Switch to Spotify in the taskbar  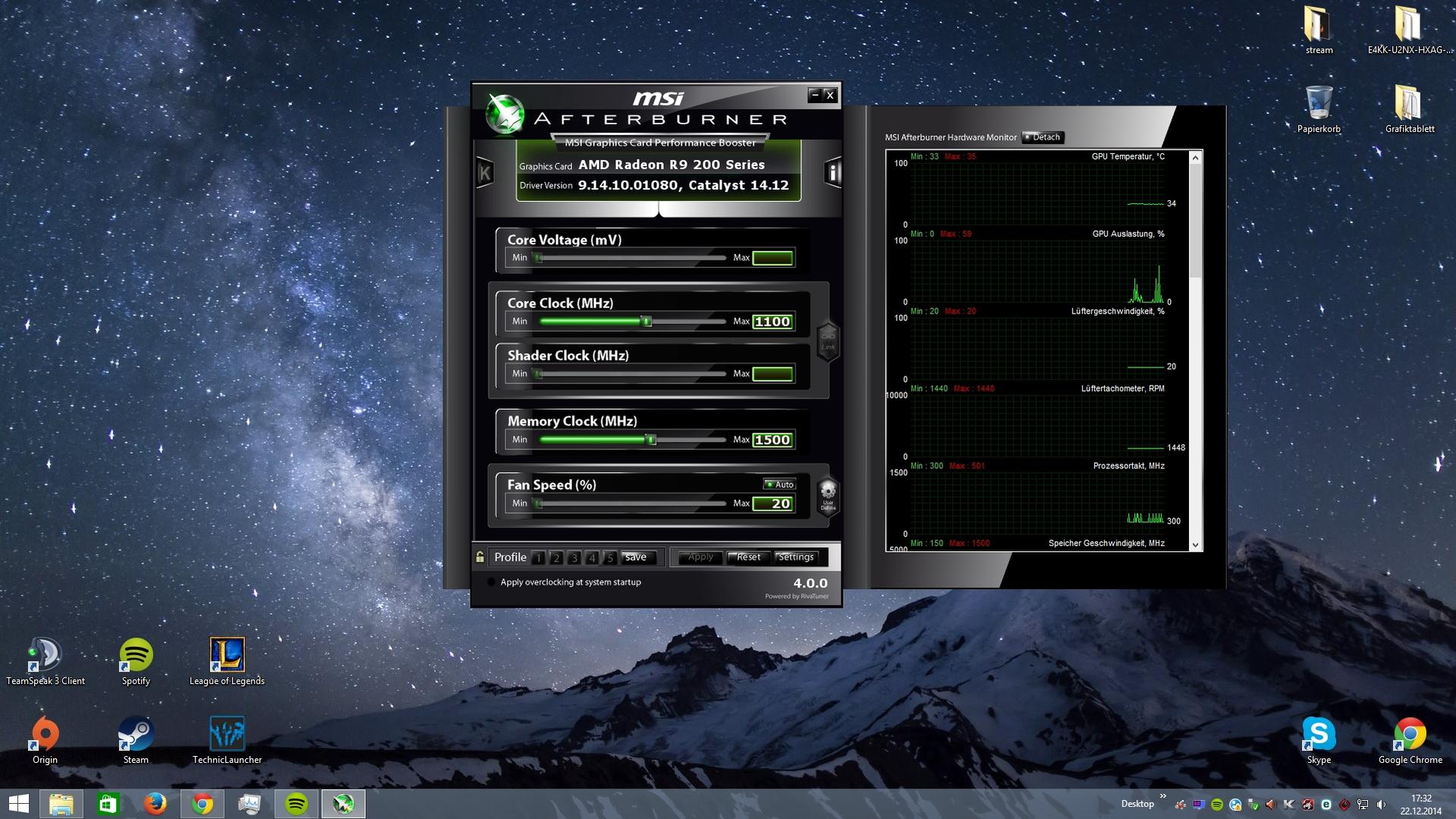(297, 804)
